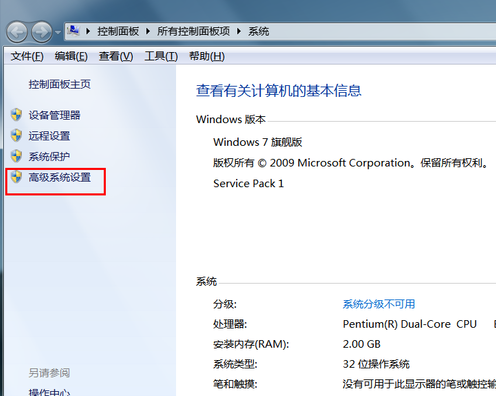This screenshot has height=396, width=496.
Task: Click the 32 位操作系统 value
Action: (376, 364)
